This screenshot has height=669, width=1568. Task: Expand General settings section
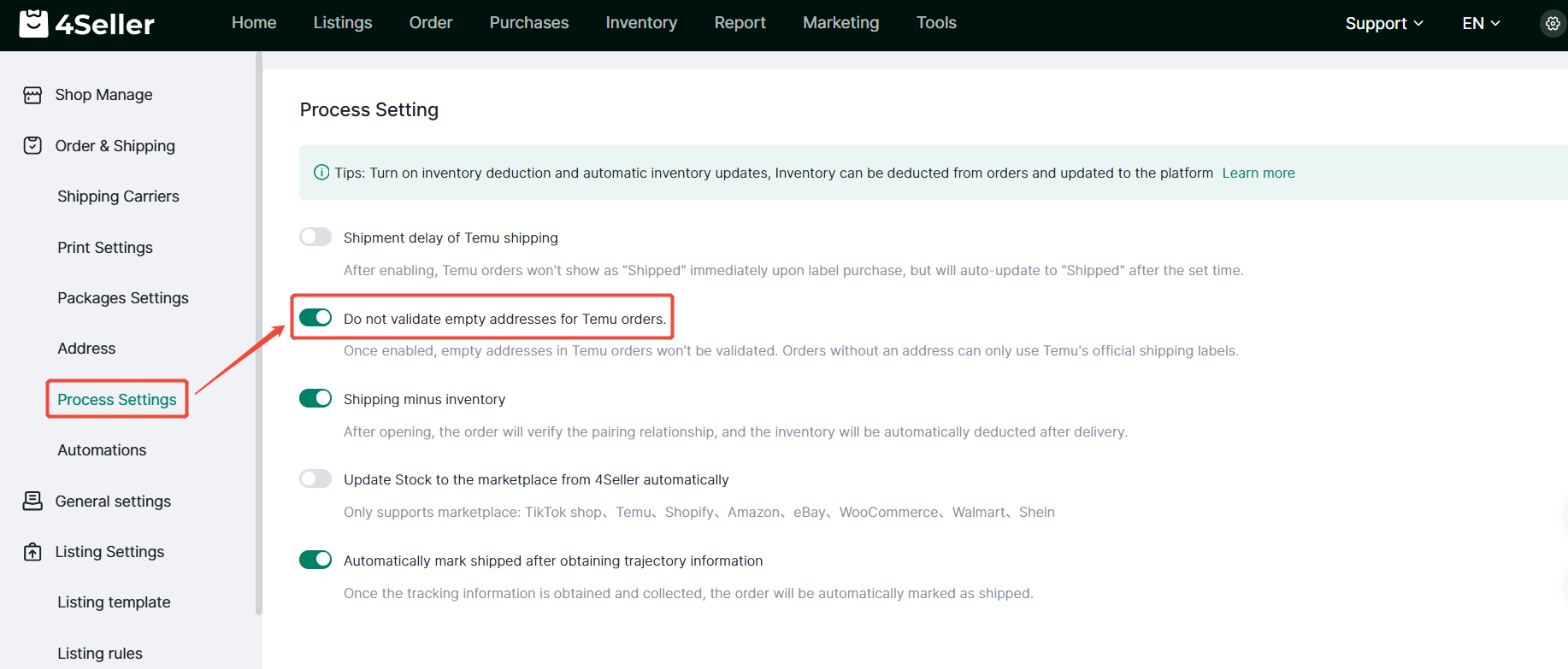(x=113, y=502)
